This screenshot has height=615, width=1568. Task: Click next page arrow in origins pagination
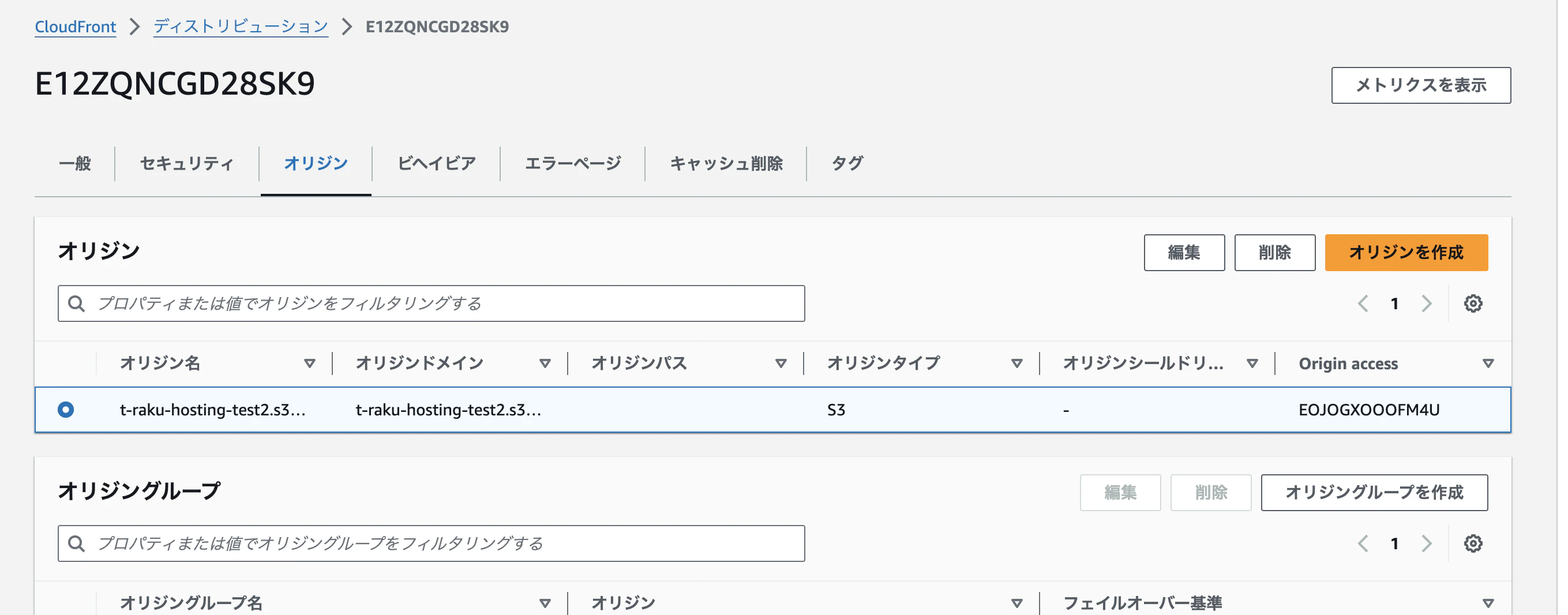point(1426,303)
